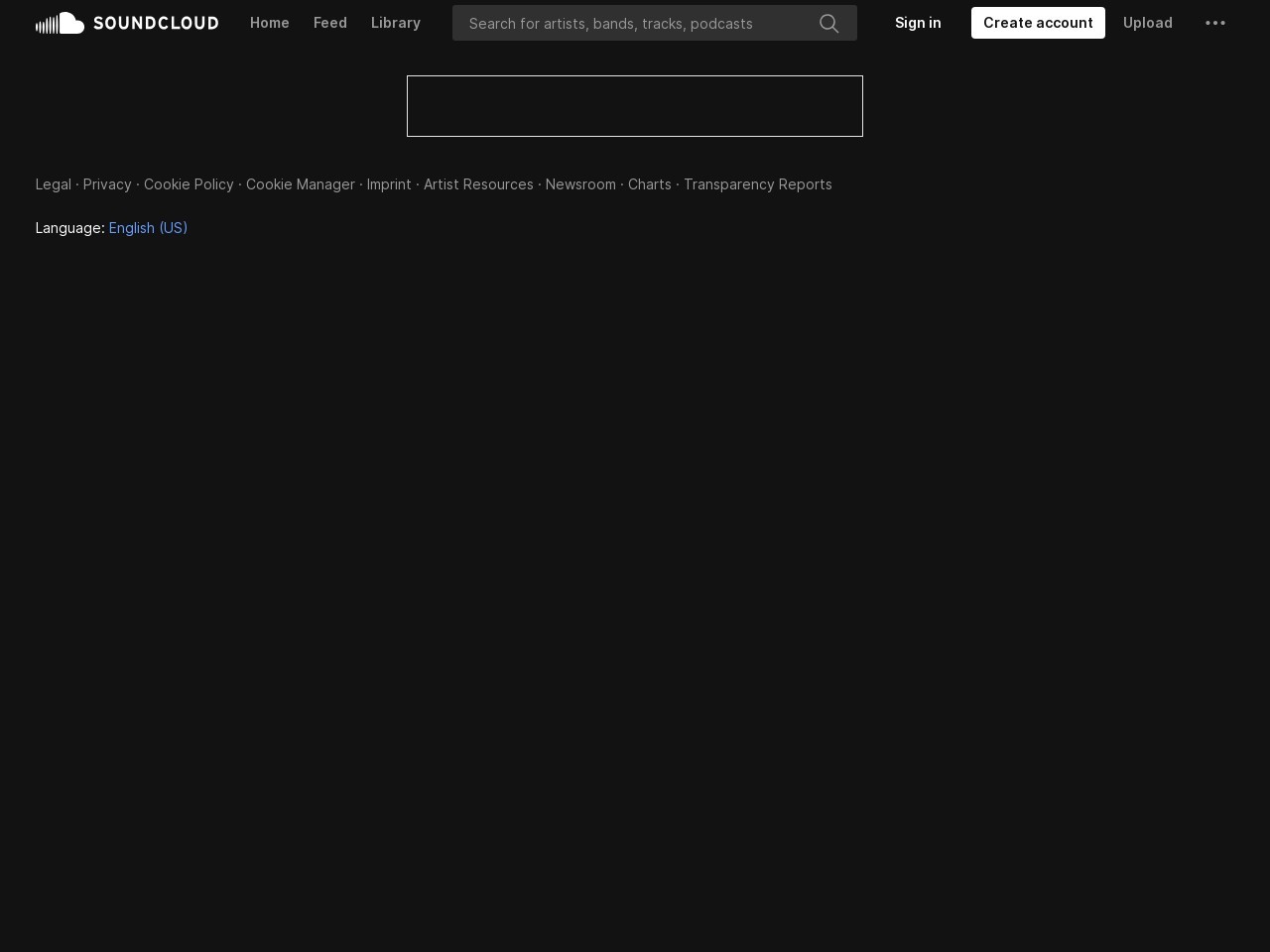
Task: Switch to the Library tab
Action: pos(395,23)
